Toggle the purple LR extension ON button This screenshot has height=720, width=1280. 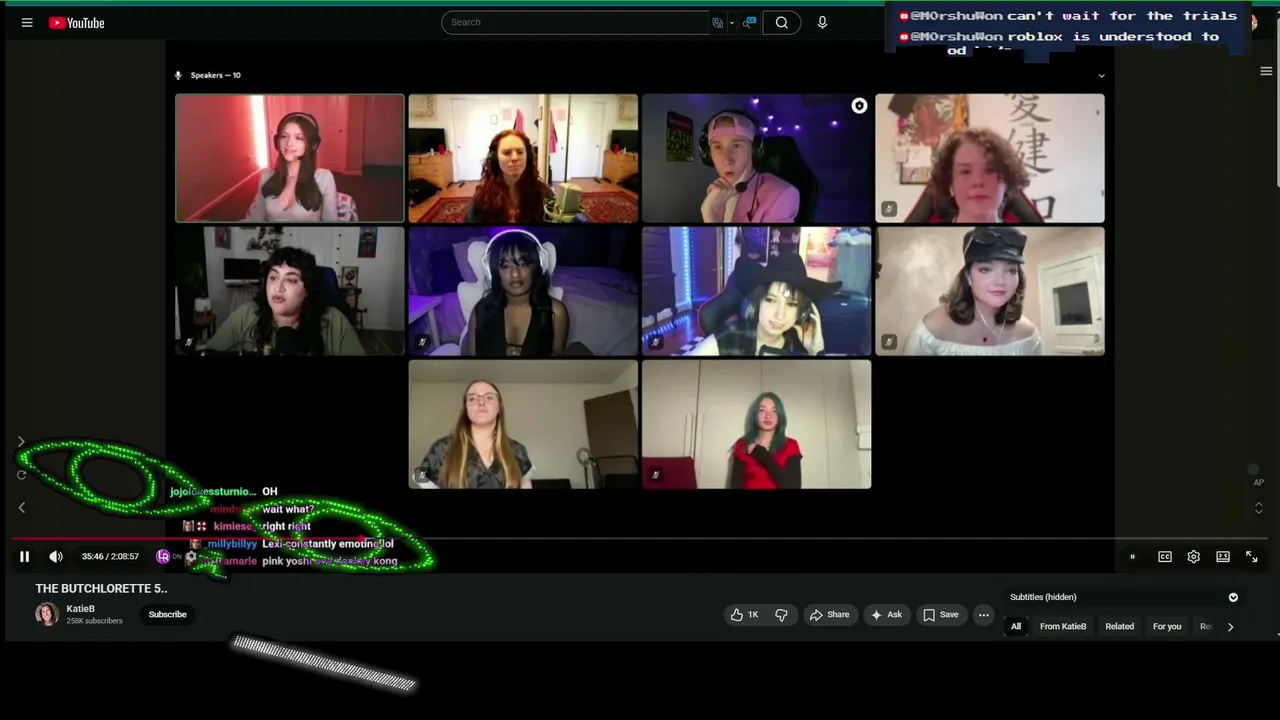169,557
